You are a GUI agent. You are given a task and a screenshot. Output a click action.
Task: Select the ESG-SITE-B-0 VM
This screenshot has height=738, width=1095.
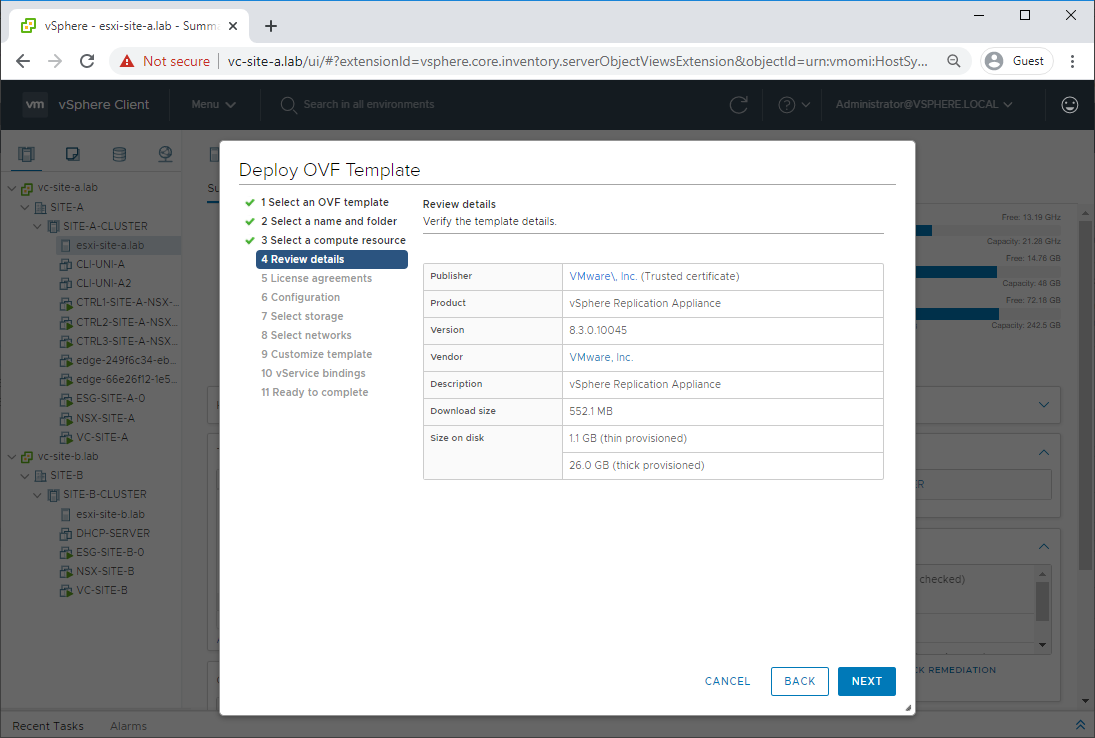pyautogui.click(x=110, y=552)
